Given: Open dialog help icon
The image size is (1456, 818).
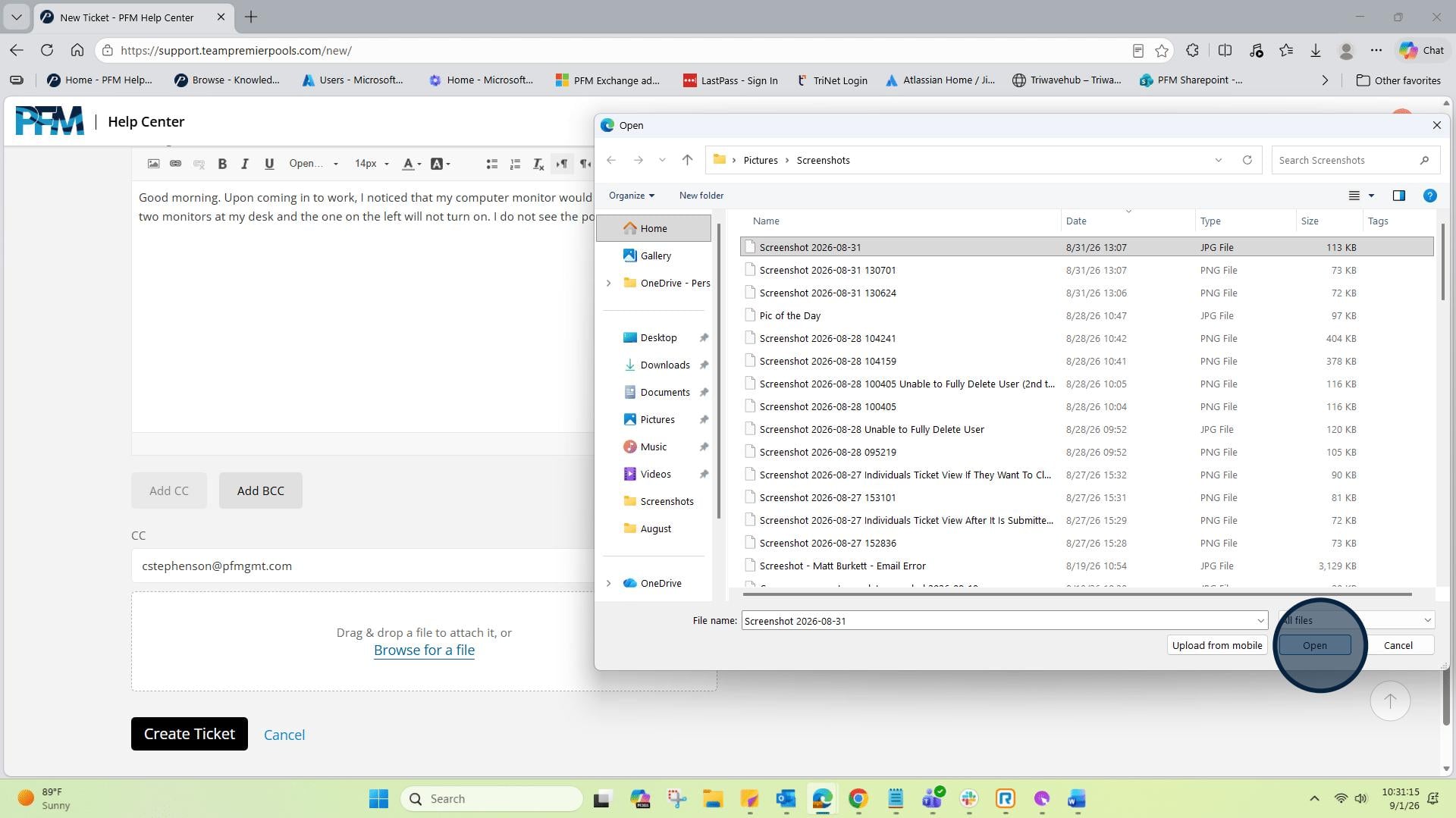Looking at the screenshot, I should click(x=1429, y=196).
